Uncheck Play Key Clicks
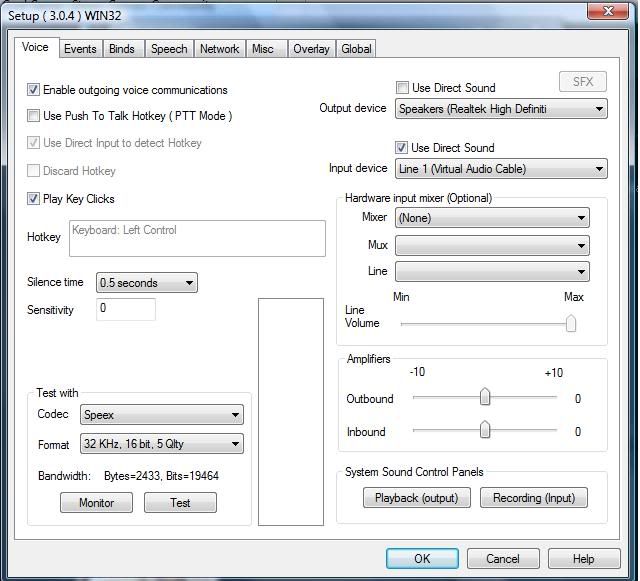 point(34,199)
